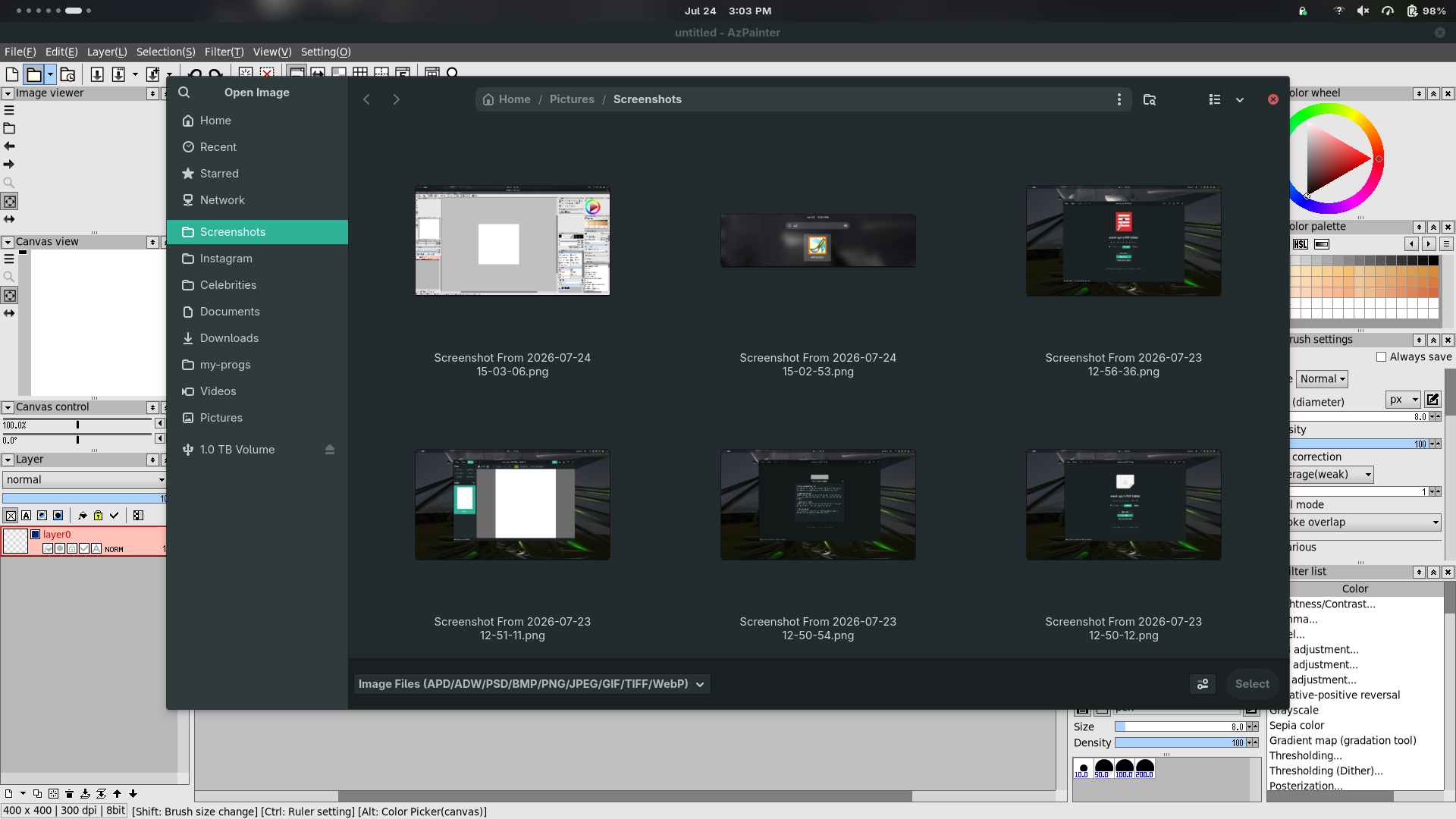The image size is (1456, 819).
Task: Open the file type filter dropdown
Action: coord(532,684)
